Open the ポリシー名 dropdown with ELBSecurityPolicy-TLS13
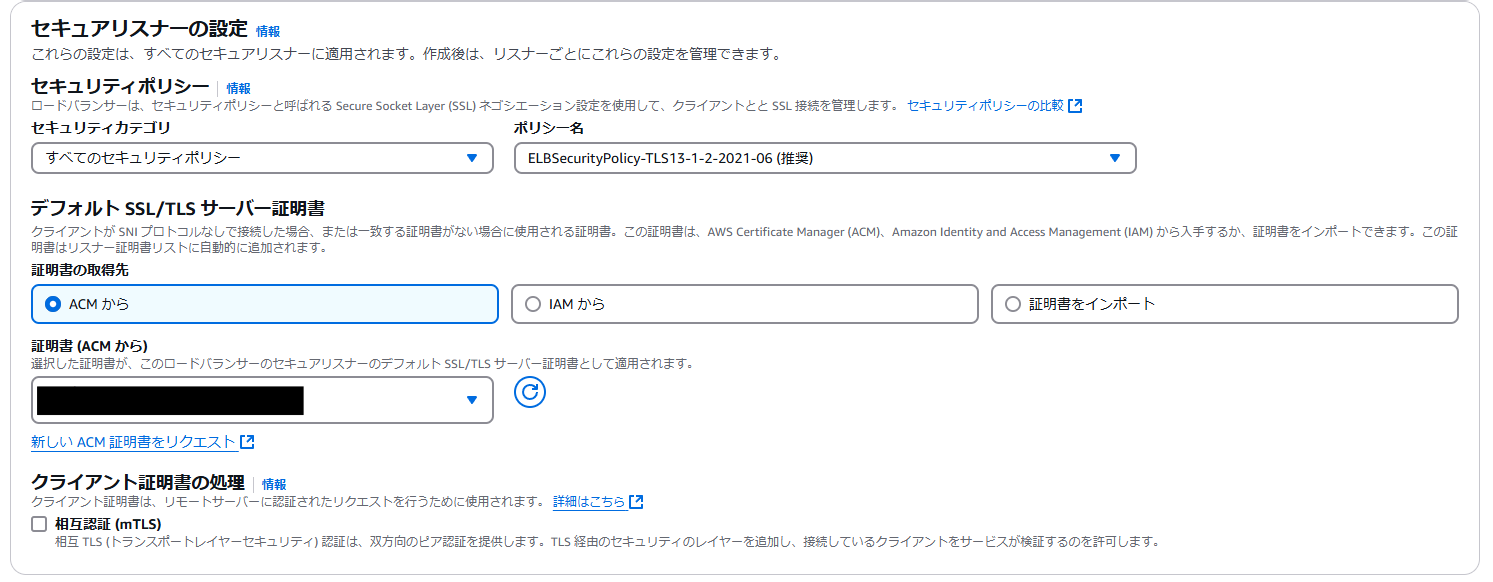Image resolution: width=1493 pixels, height=582 pixels. click(825, 158)
